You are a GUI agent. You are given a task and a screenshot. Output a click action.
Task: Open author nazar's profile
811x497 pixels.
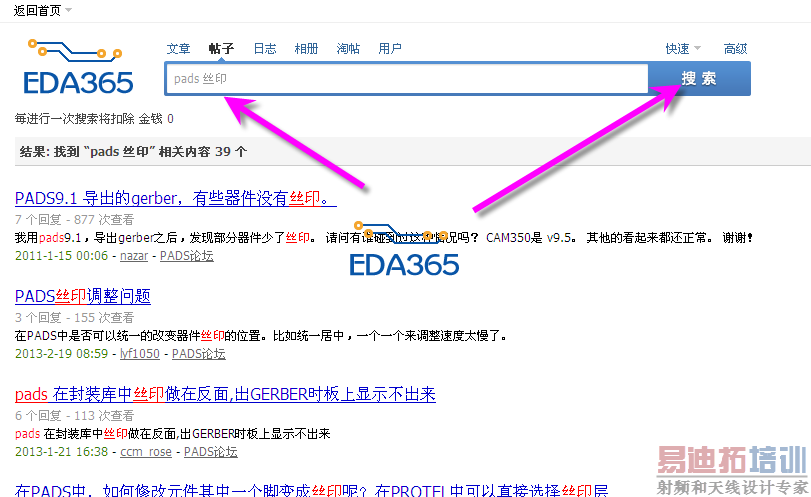click(x=134, y=256)
